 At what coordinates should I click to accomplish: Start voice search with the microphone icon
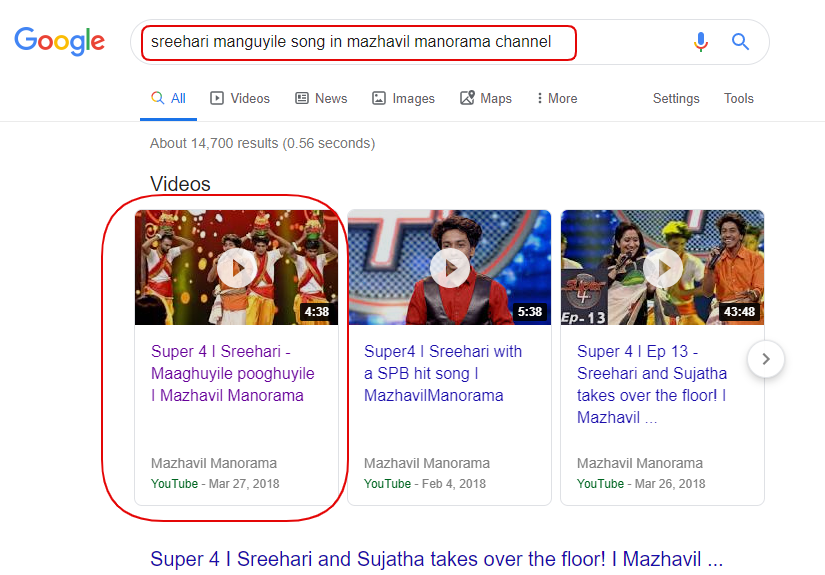coord(700,41)
